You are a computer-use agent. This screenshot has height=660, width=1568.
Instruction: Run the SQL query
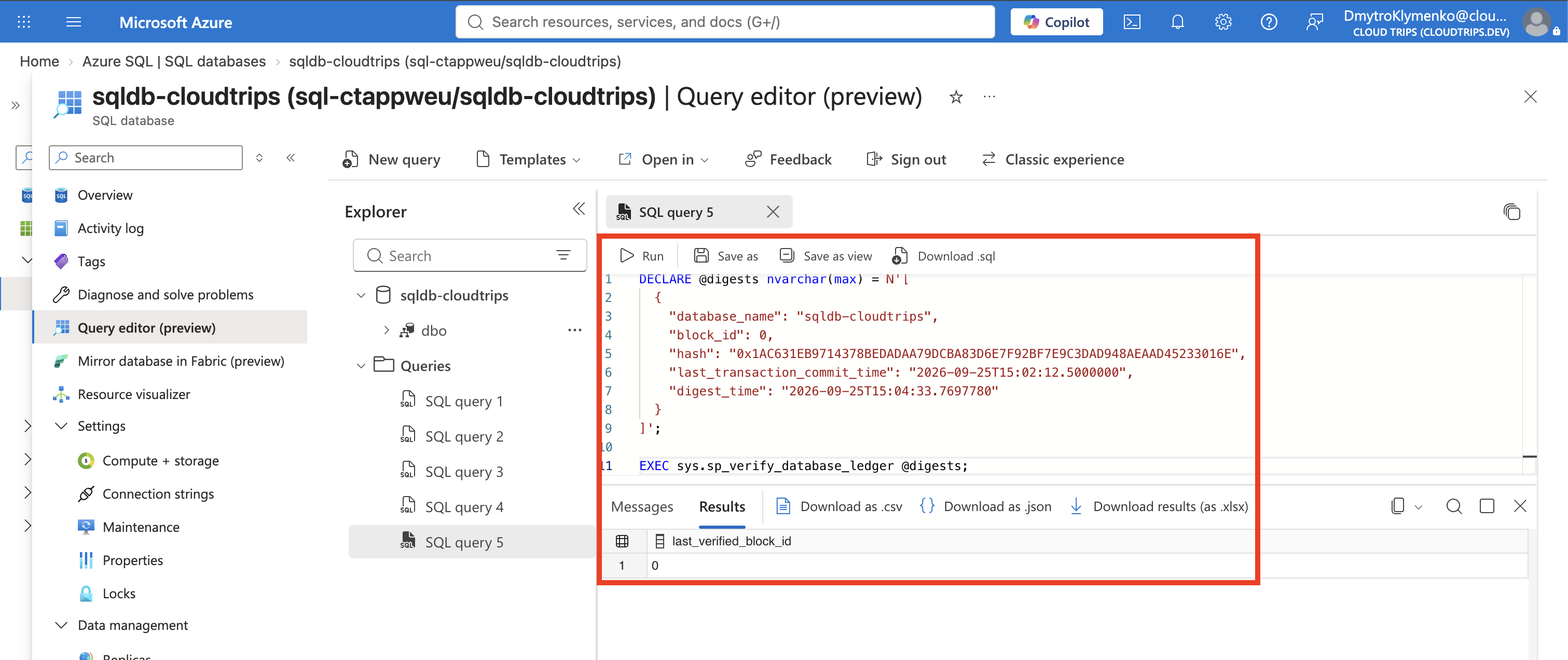[641, 256]
